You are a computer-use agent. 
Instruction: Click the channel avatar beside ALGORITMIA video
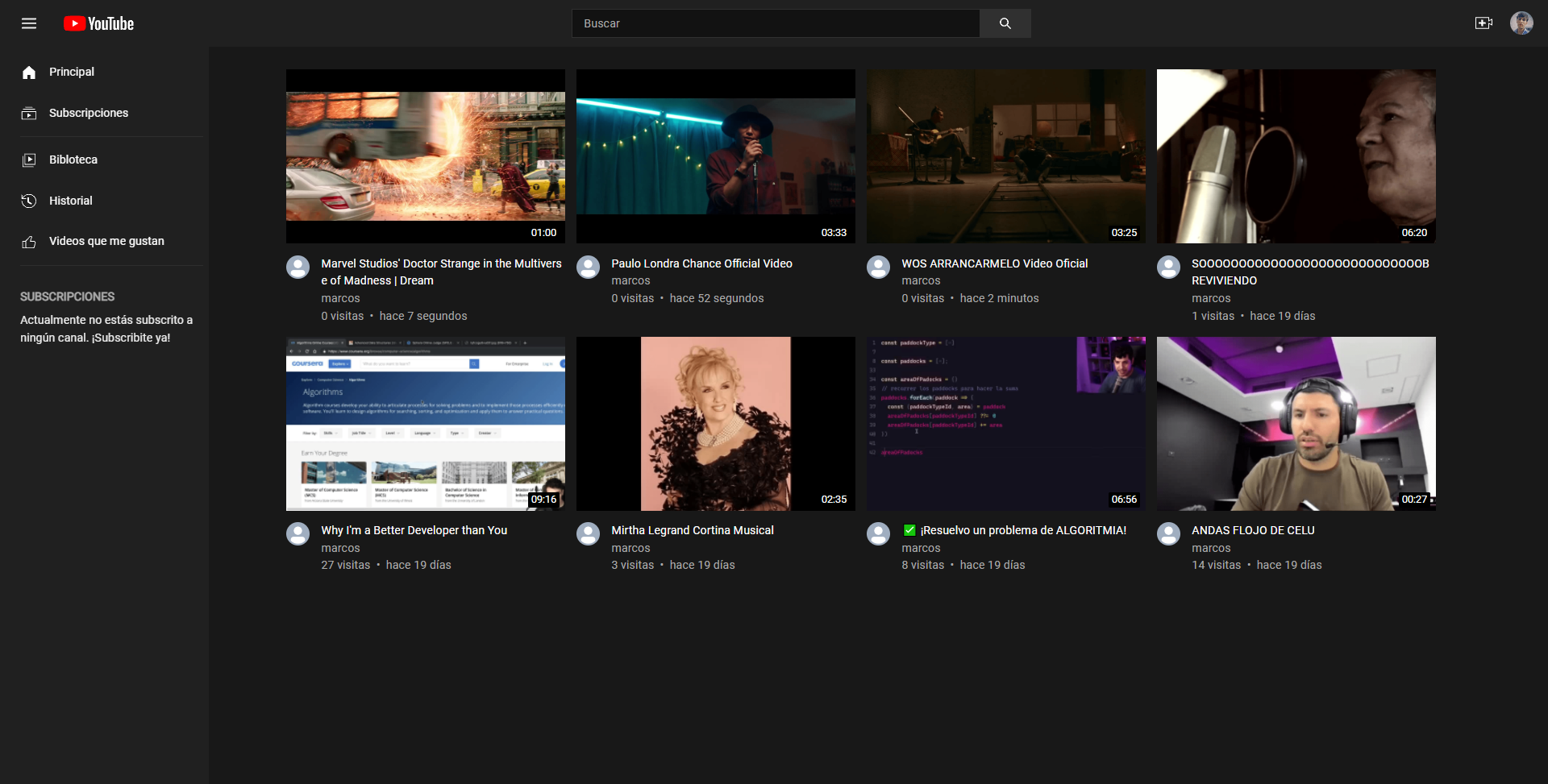click(879, 533)
